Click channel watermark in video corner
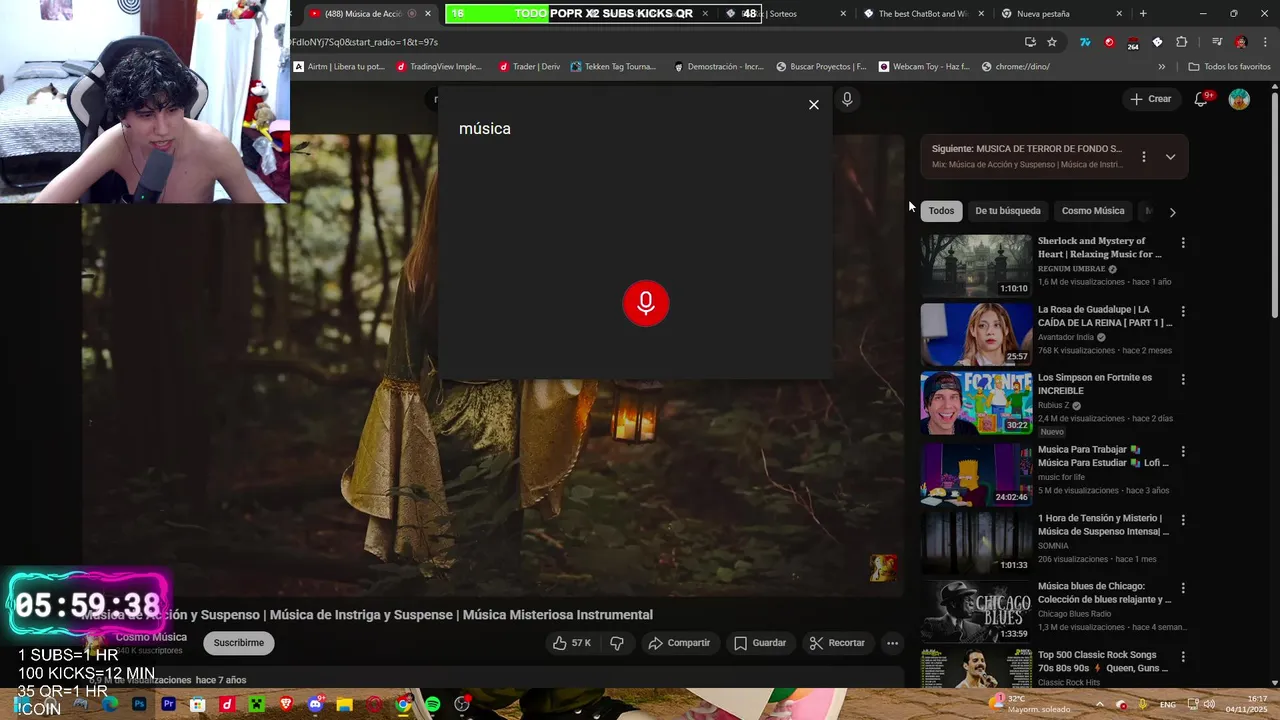The width and height of the screenshot is (1280, 720). click(x=883, y=568)
